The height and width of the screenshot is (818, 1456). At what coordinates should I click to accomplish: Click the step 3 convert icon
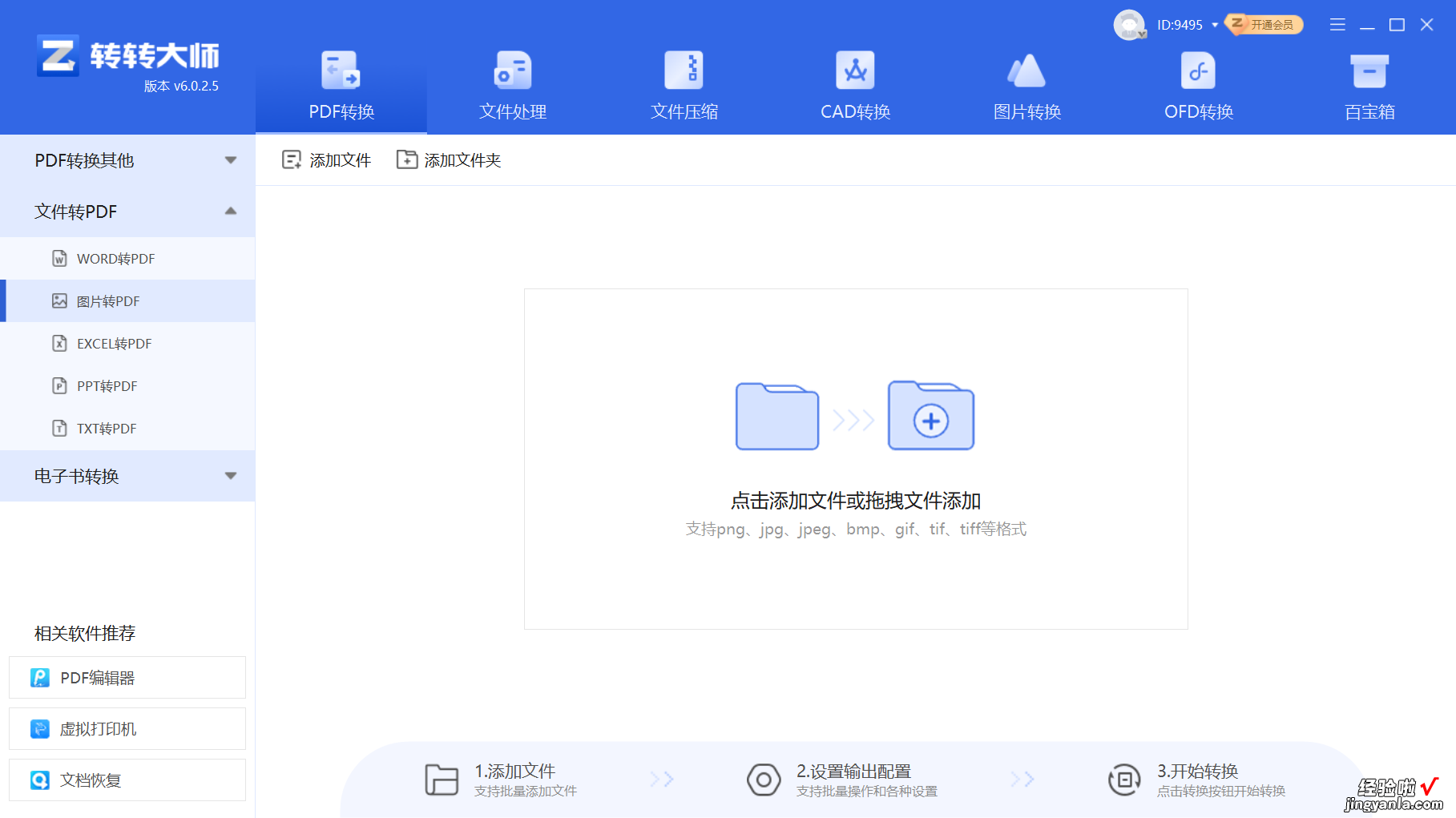point(1124,780)
